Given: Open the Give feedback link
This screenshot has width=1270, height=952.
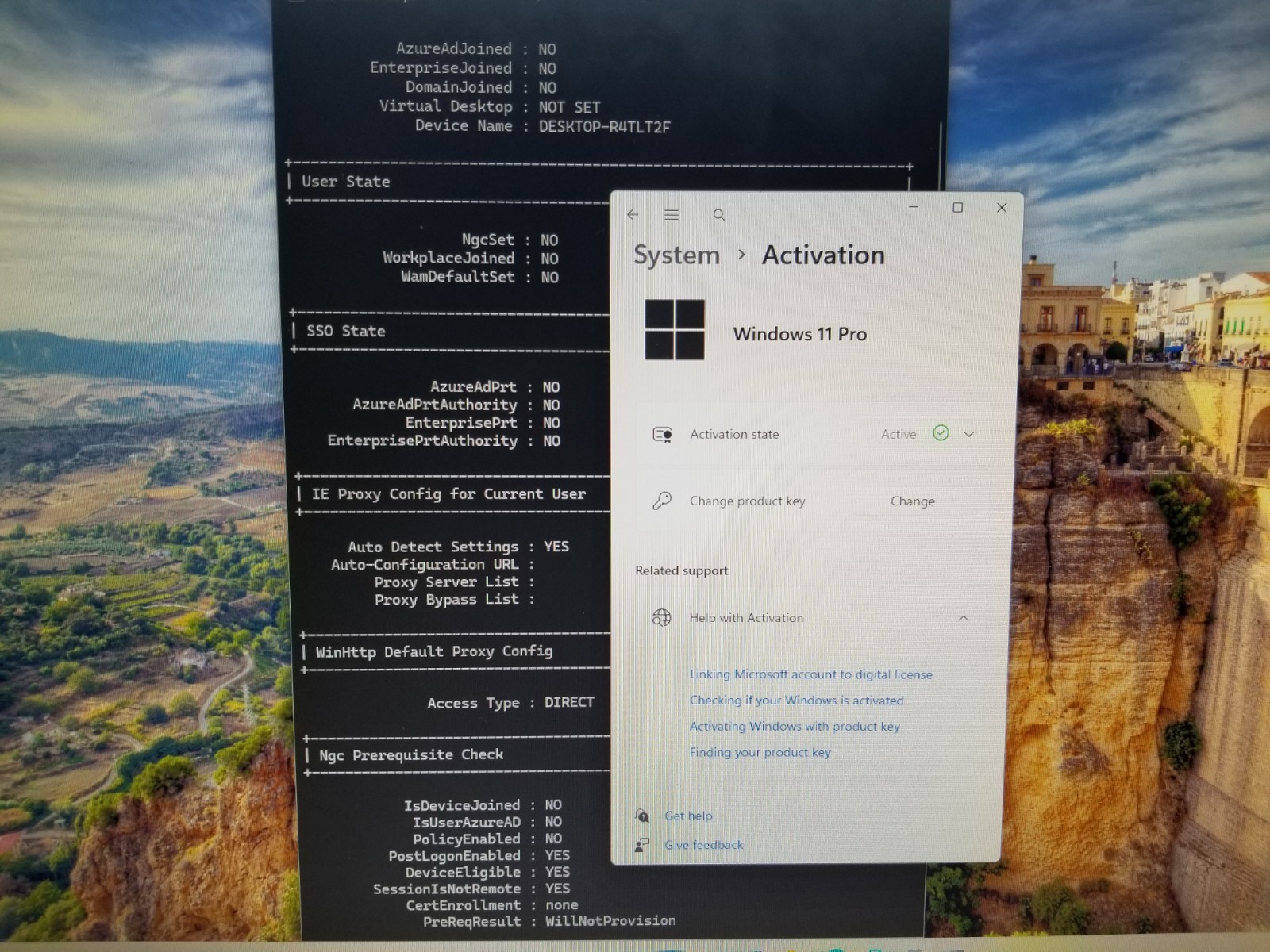Looking at the screenshot, I should 704,845.
